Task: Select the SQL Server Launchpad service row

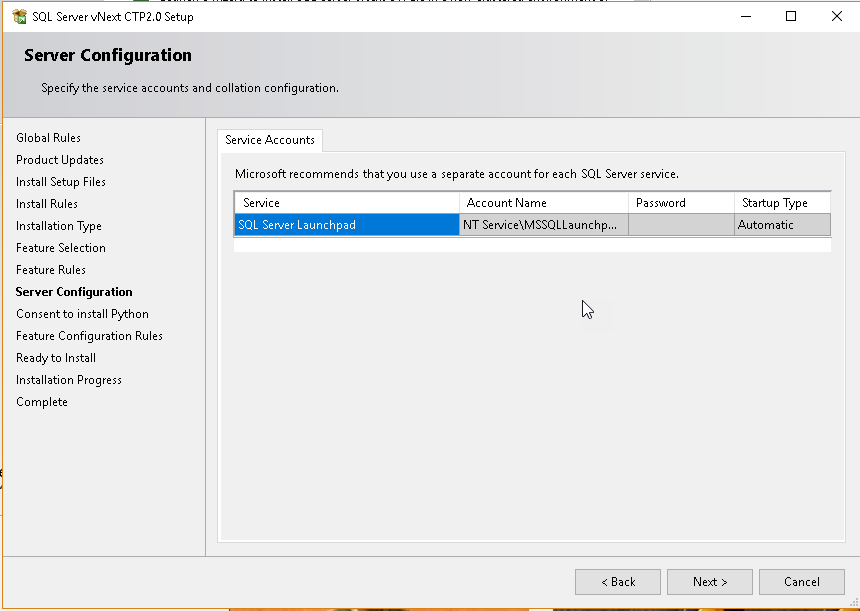Action: pyautogui.click(x=346, y=225)
